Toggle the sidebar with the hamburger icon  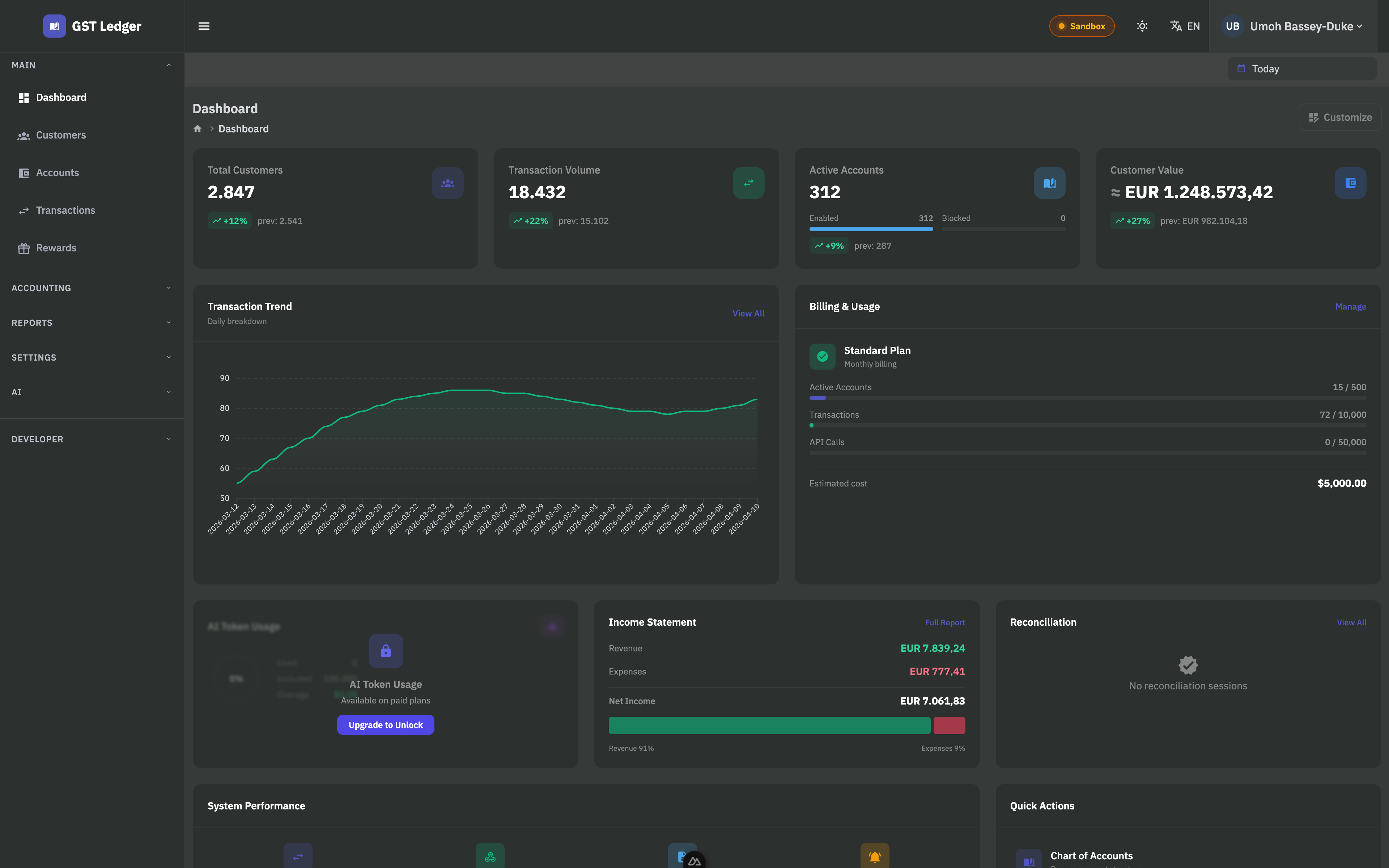coord(204,26)
